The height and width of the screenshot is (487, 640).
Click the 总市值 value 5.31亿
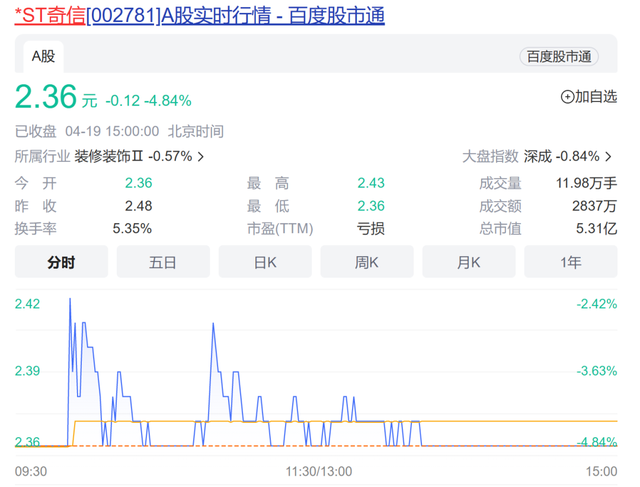tap(596, 229)
